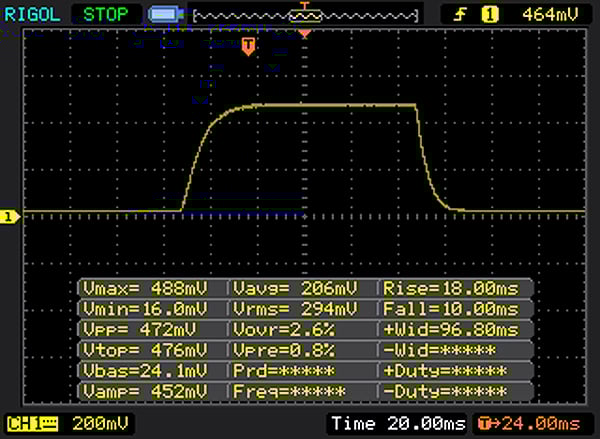600x439 pixels.
Task: Click the 200mV vertical scale readout
Action: point(100,424)
